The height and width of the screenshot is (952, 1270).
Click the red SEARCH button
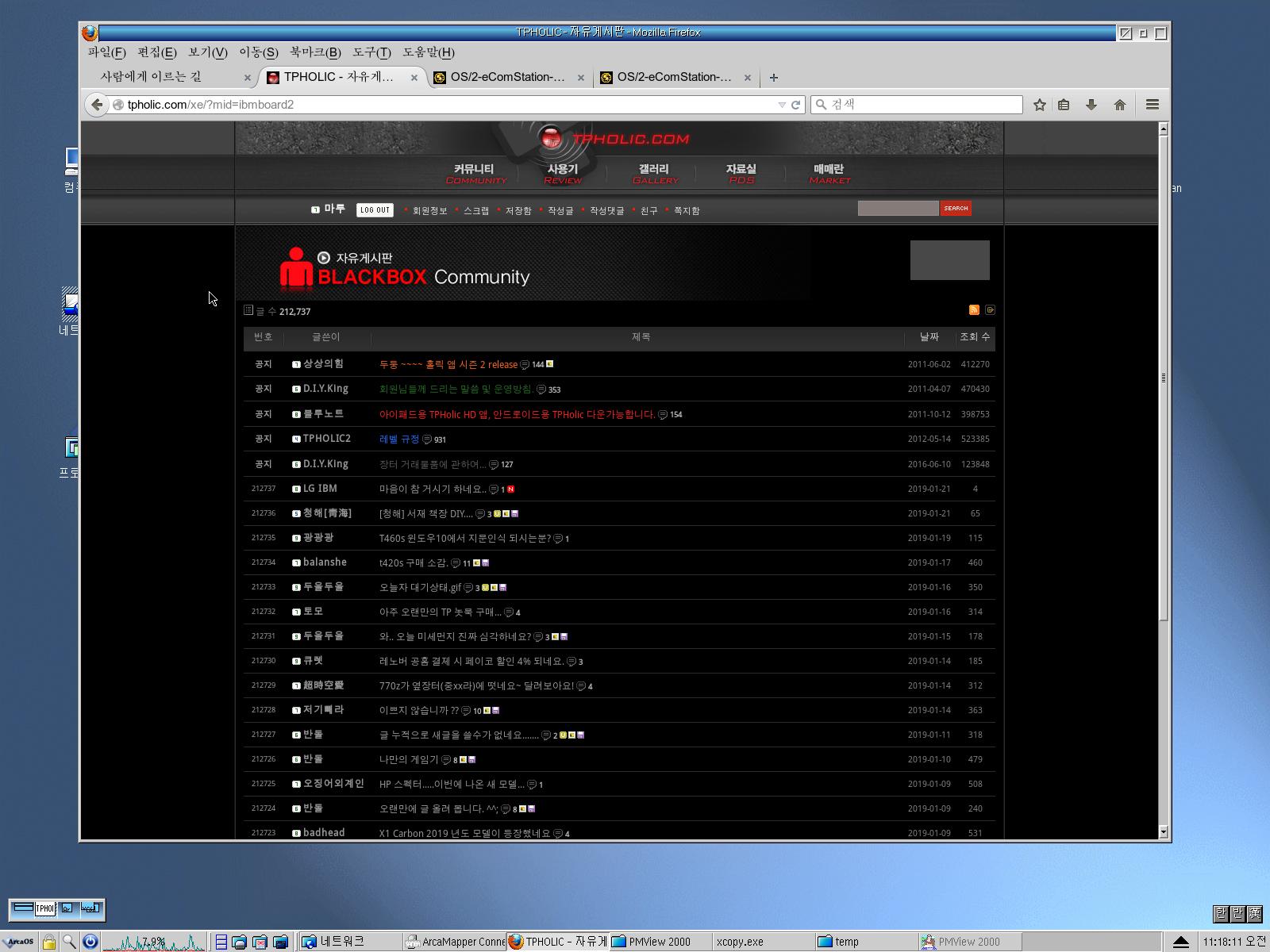pos(956,209)
